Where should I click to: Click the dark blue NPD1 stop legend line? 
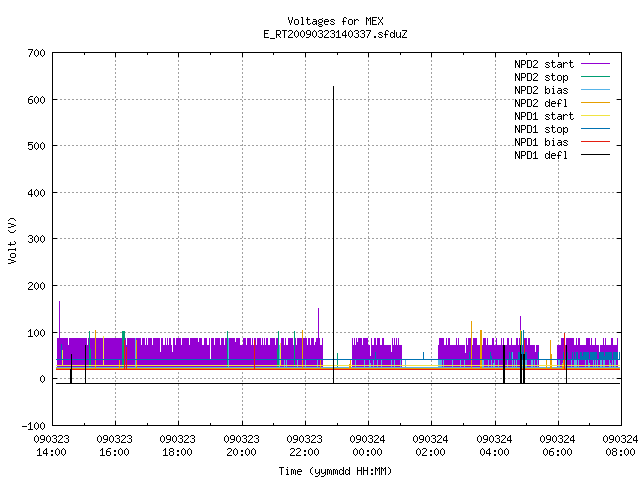click(x=596, y=129)
